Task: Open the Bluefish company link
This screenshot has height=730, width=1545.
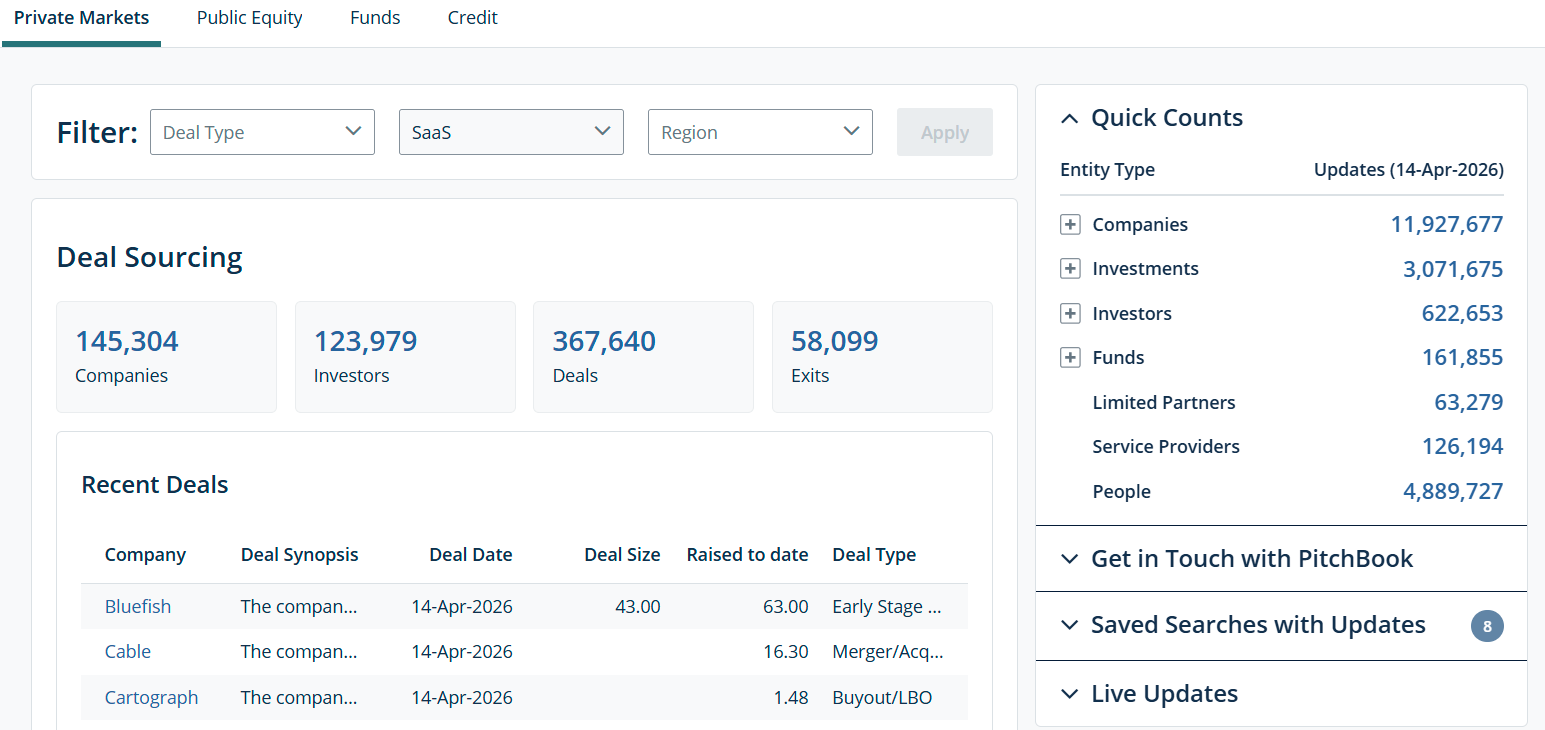Action: click(138, 606)
